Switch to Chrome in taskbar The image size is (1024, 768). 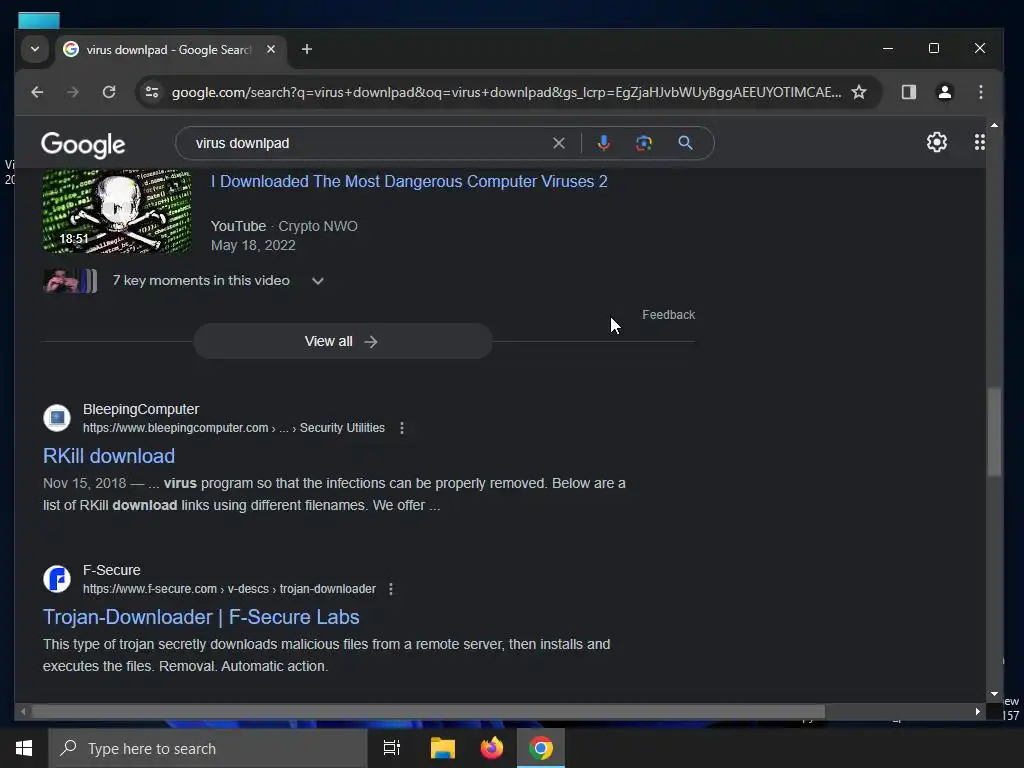(x=541, y=748)
